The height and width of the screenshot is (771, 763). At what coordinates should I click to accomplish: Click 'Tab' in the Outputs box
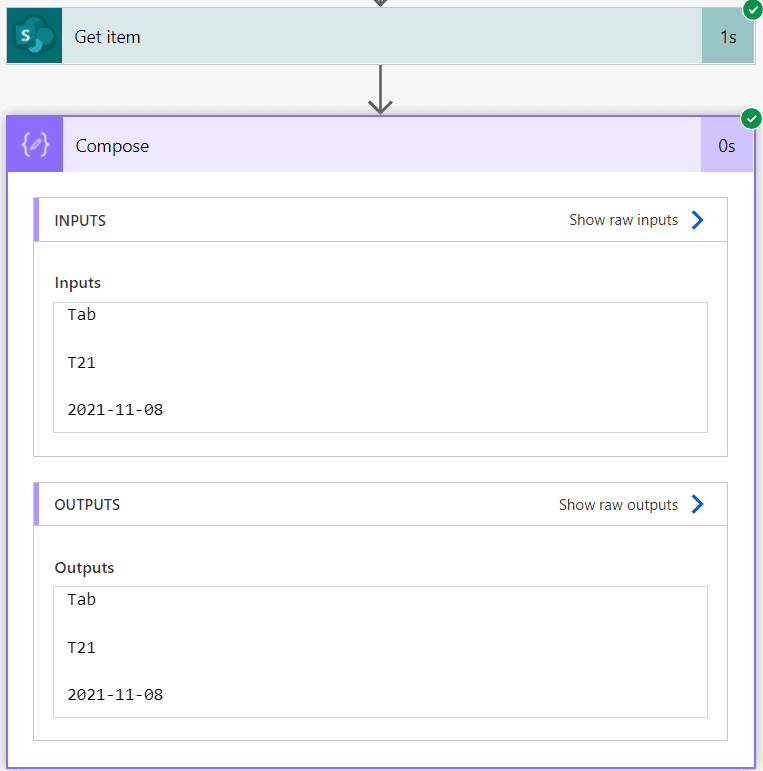pos(82,599)
